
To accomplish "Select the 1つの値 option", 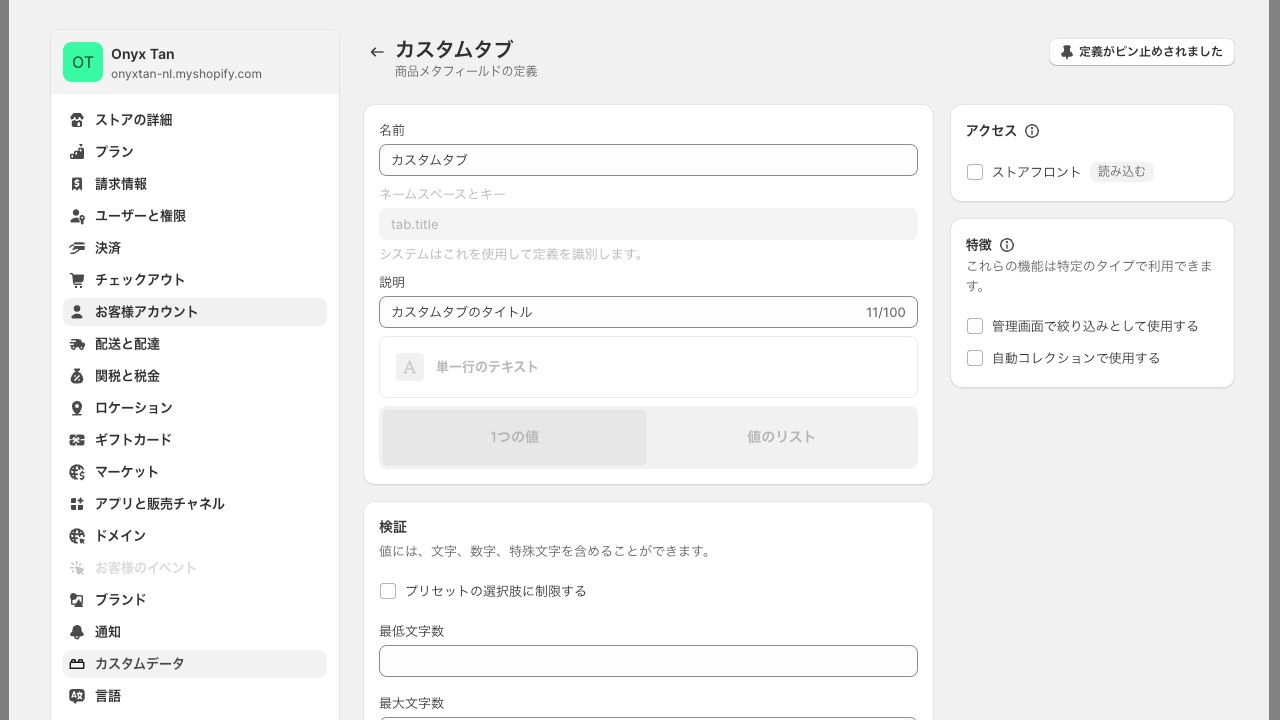I will point(514,437).
